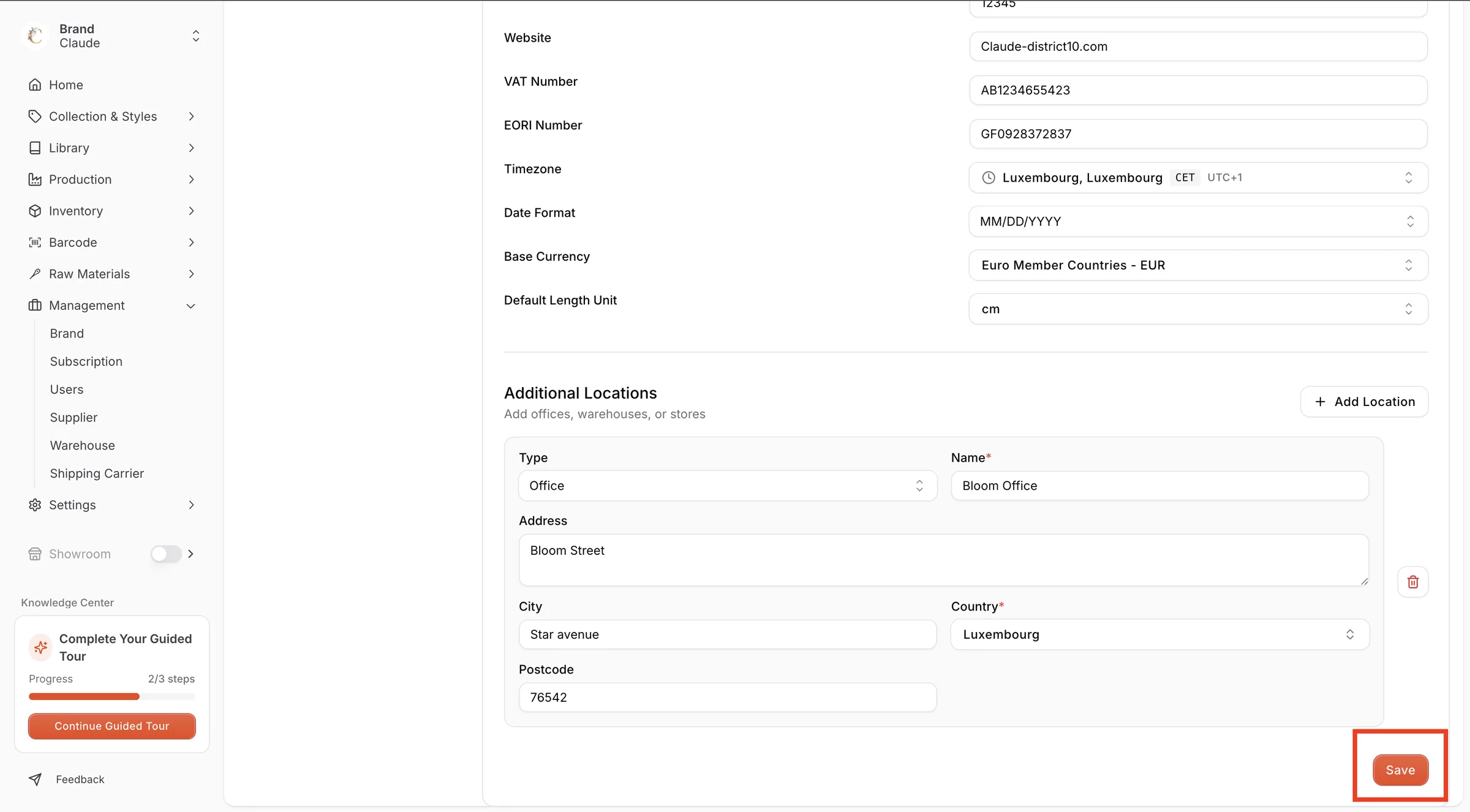Expand the Production menu chevron
Viewport: 1470px width, 812px height.
point(191,179)
